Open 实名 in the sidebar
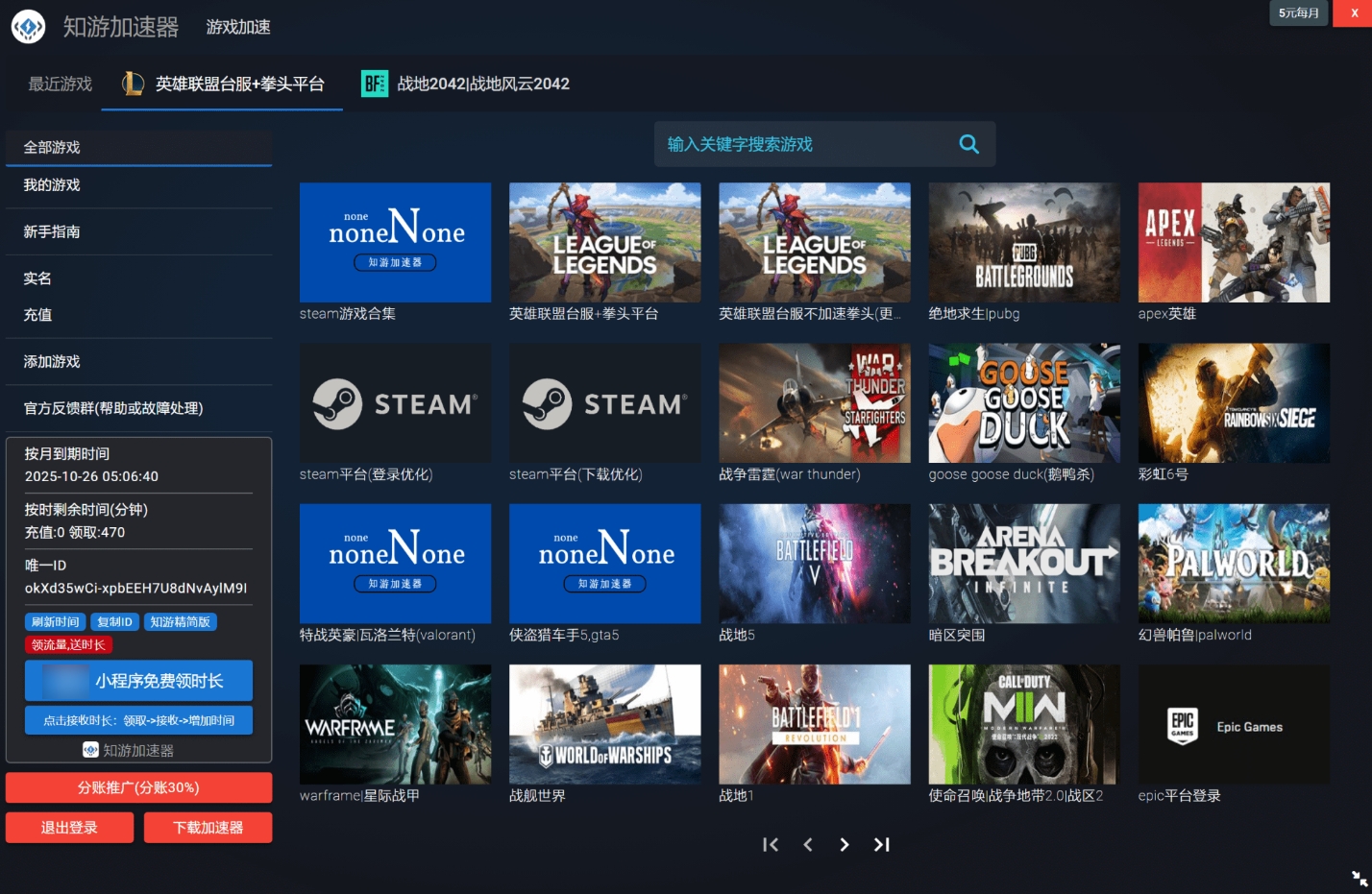1372x894 pixels. 138,278
